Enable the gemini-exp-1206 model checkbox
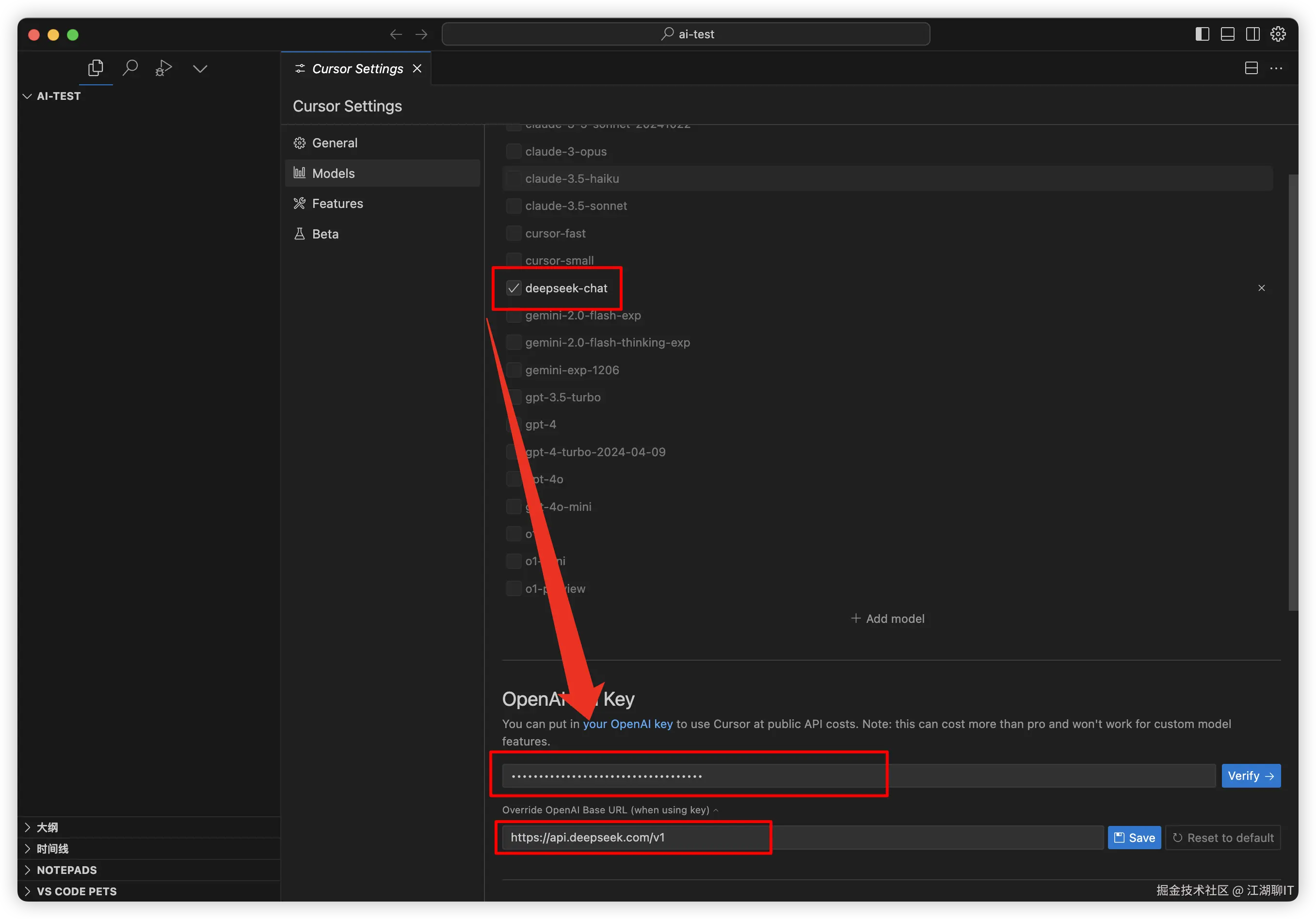The height and width of the screenshot is (919, 1316). tap(514, 370)
